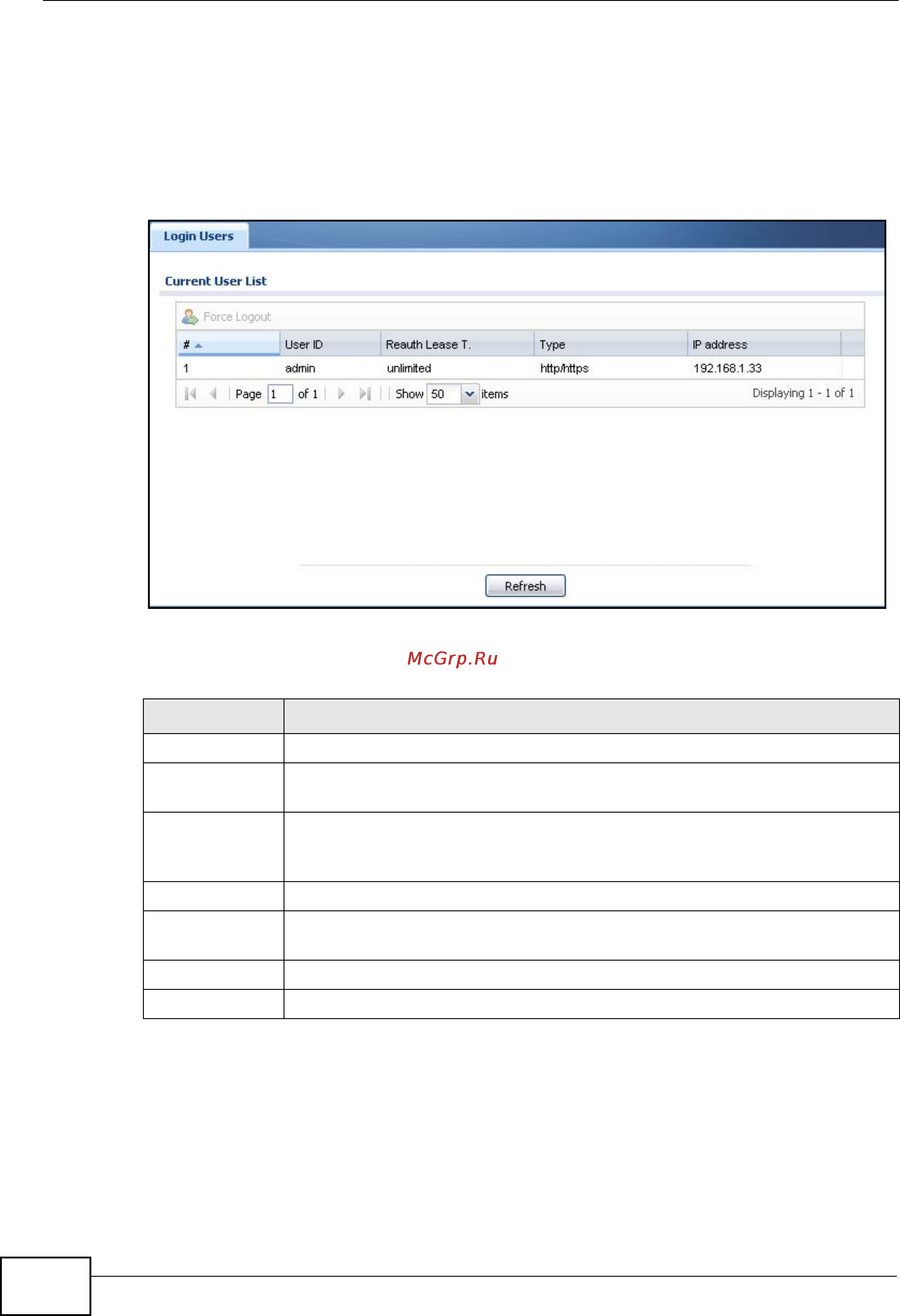Sort by IP address column header
This screenshot has width=900, height=1316.
click(765, 344)
